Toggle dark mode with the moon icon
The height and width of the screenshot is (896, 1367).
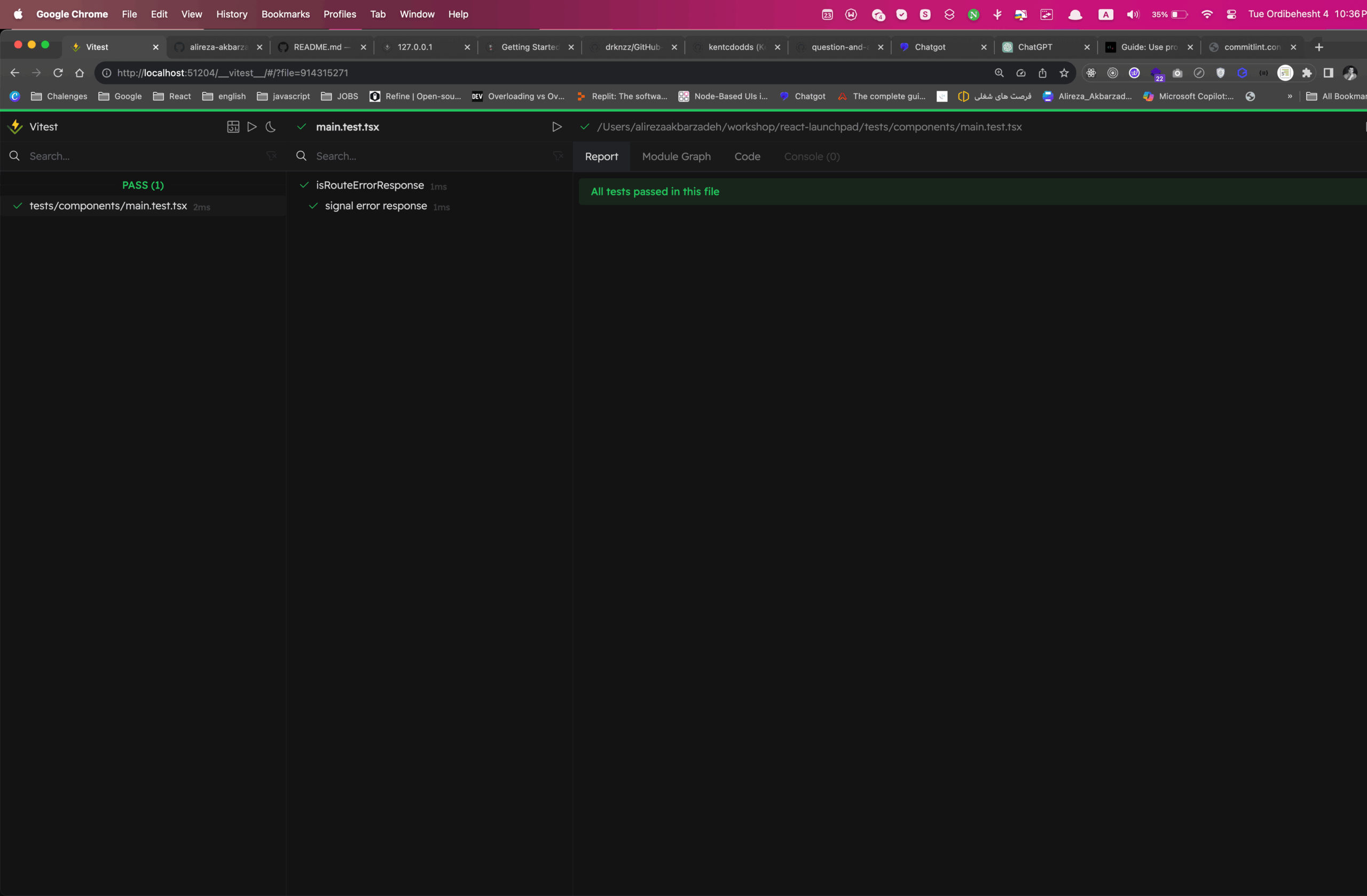point(271,127)
